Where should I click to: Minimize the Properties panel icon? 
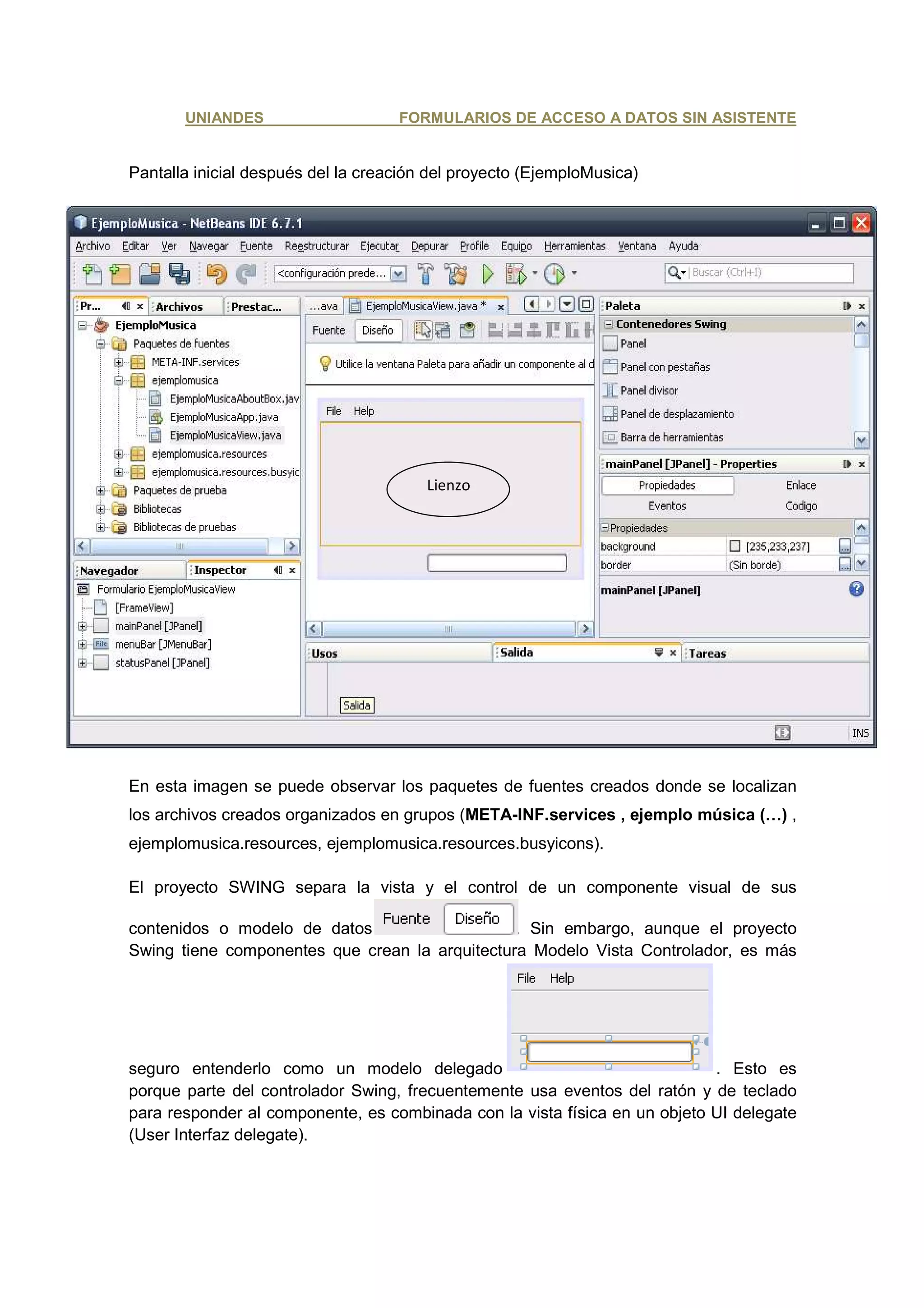(x=847, y=464)
